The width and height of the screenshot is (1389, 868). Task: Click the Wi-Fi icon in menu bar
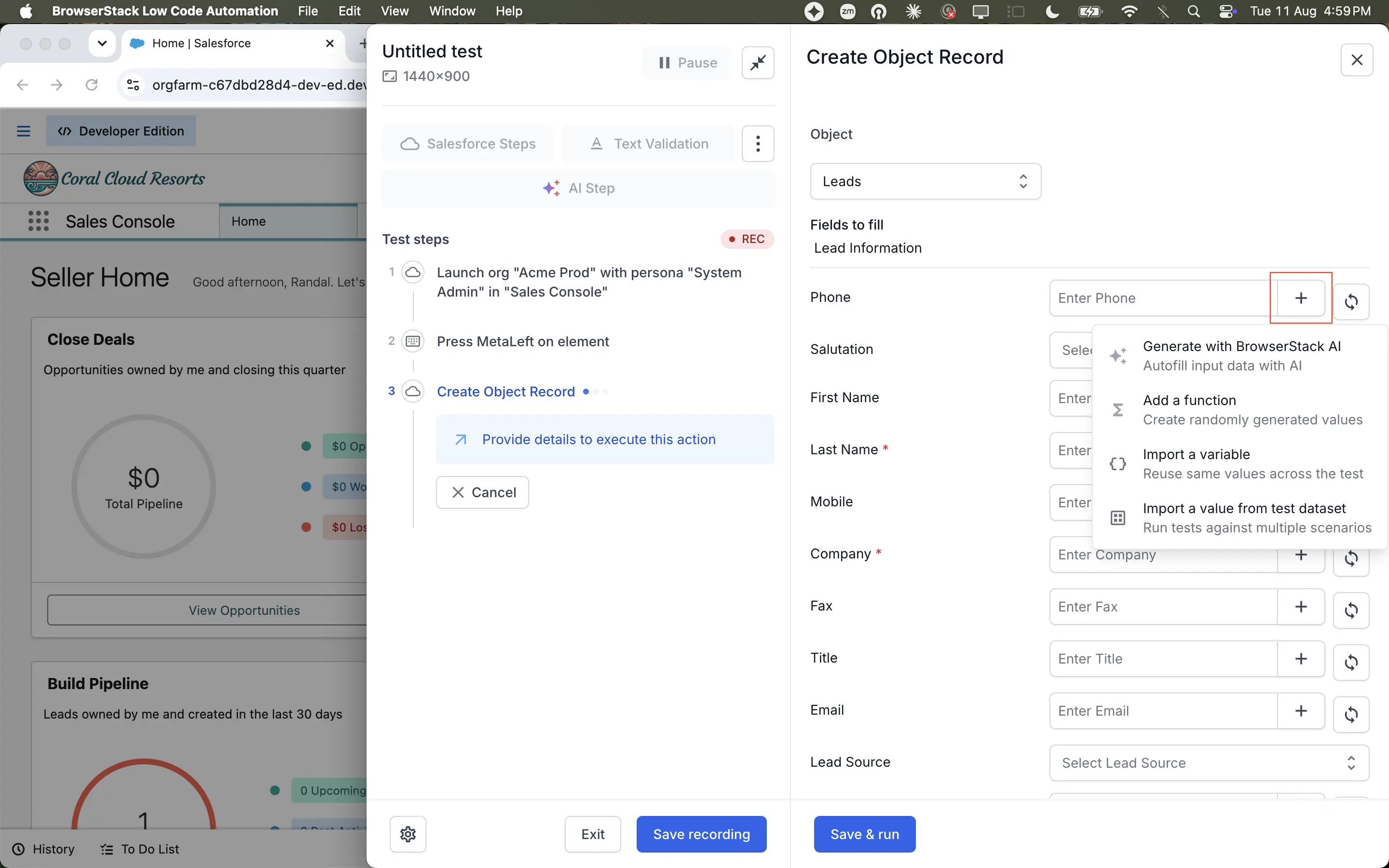(1129, 11)
